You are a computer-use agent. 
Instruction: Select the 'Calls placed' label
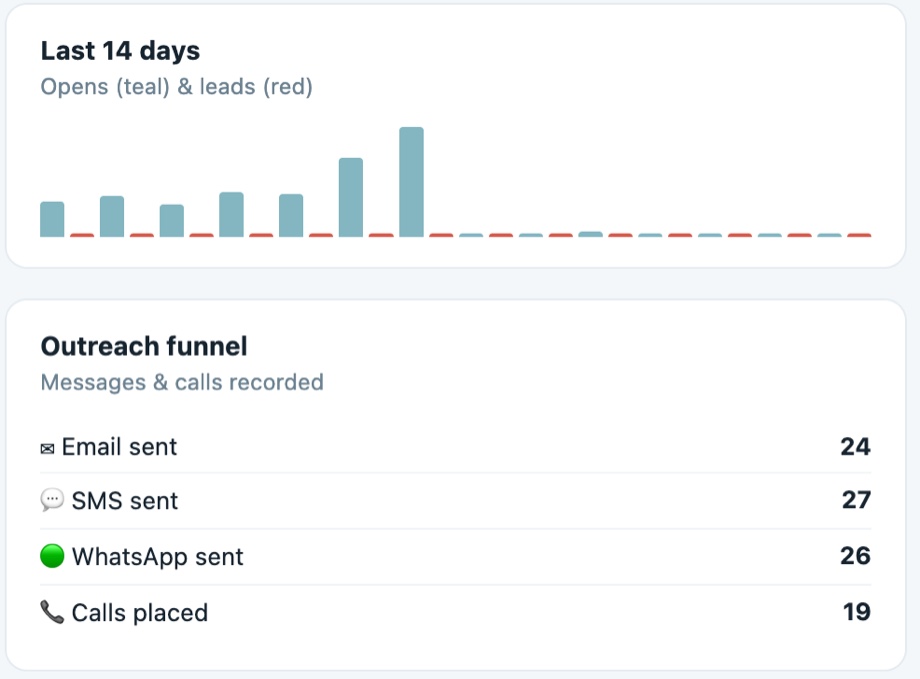140,613
